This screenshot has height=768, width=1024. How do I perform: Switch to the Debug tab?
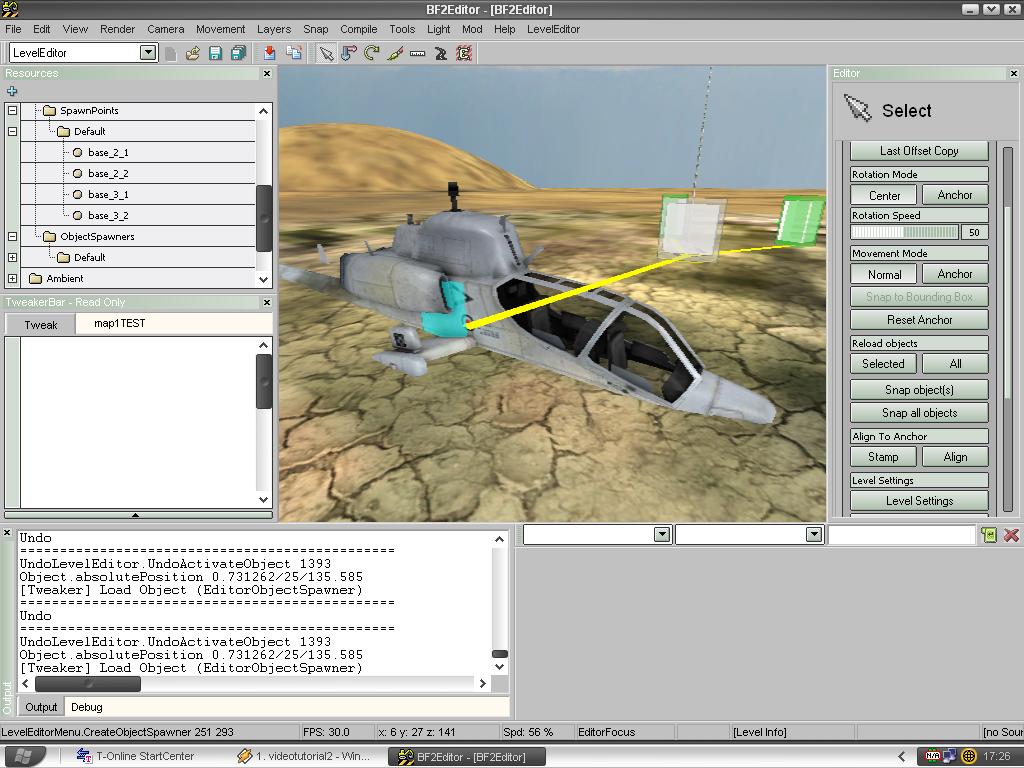tap(86, 707)
